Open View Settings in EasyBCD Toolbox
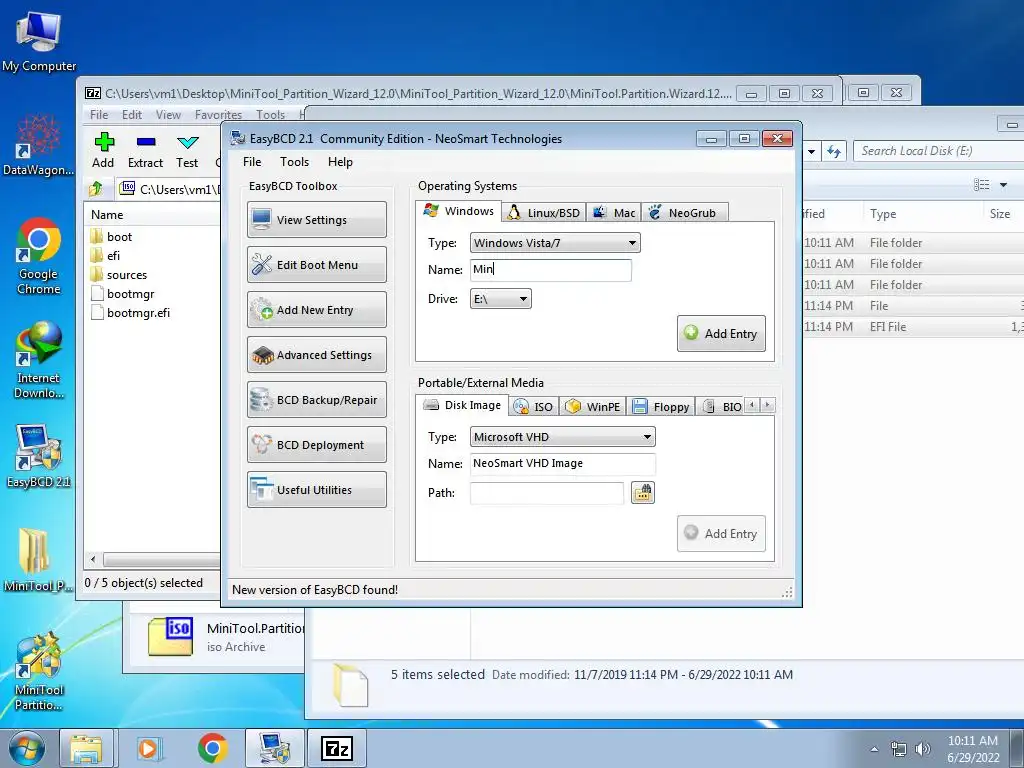The height and width of the screenshot is (768, 1024). pyautogui.click(x=317, y=219)
